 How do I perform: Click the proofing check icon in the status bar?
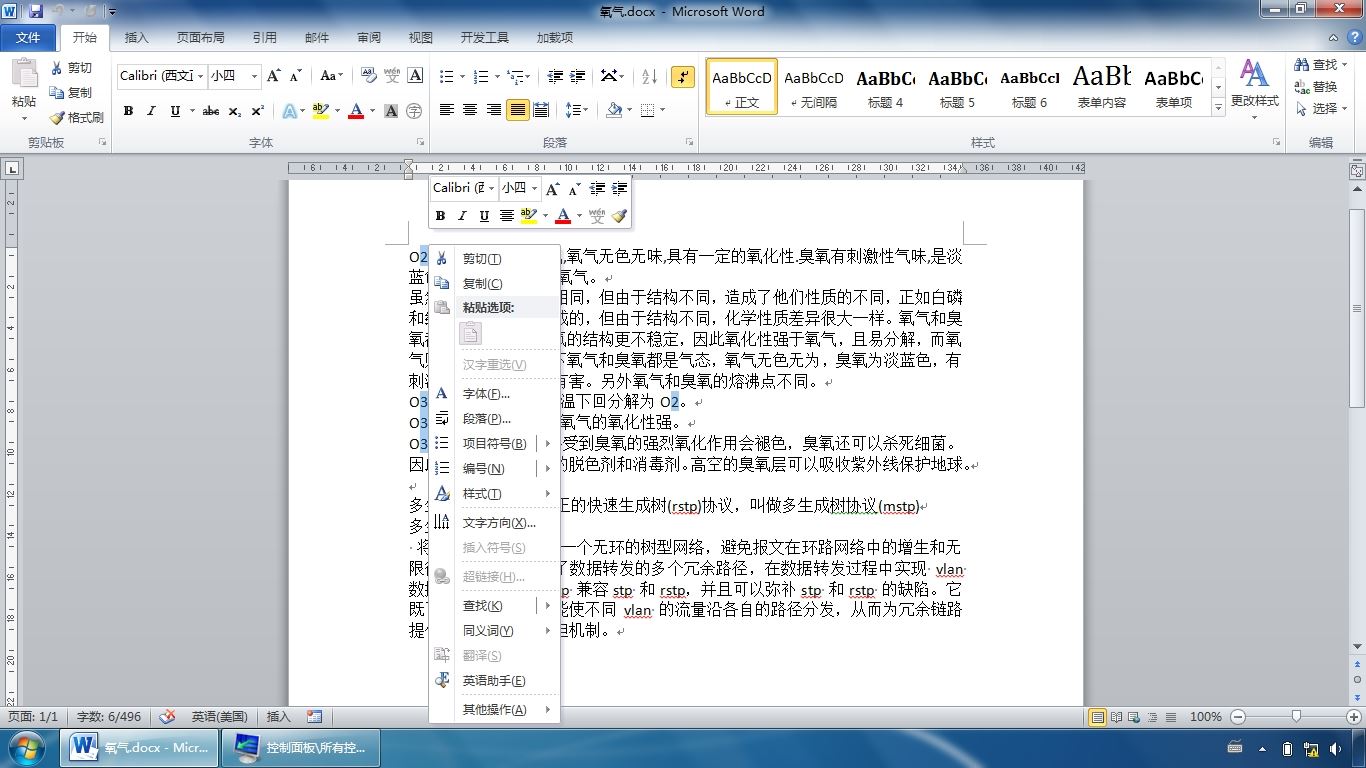click(167, 716)
